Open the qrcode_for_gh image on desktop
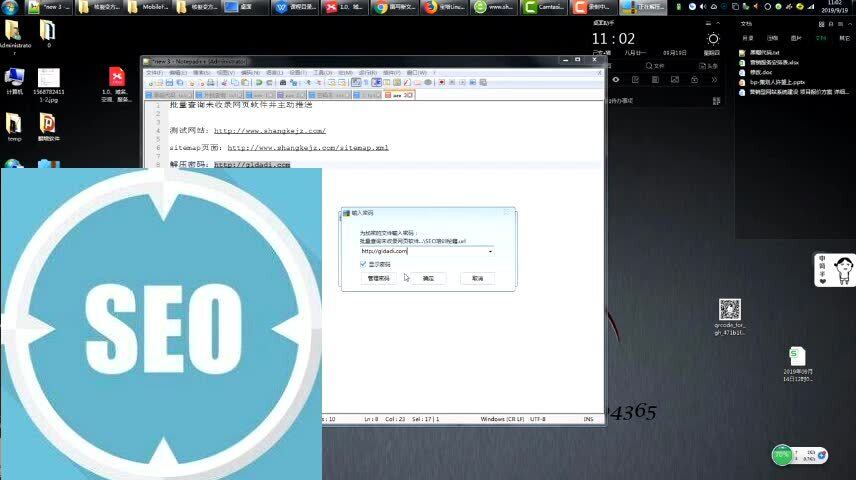Image resolution: width=856 pixels, height=480 pixels. click(730, 317)
